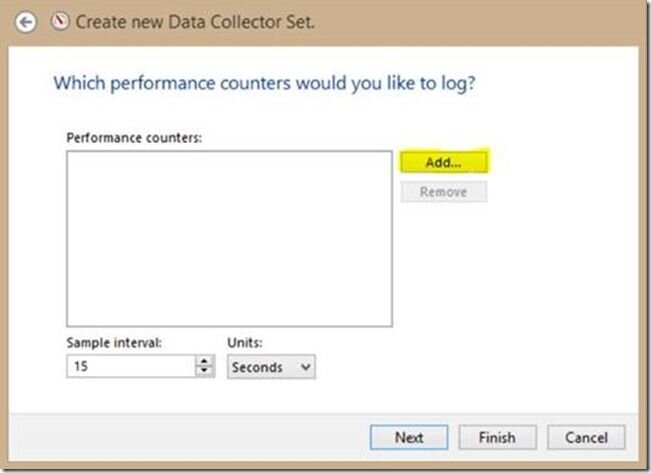Click inside the Sample interval field
This screenshot has width=651, height=473.
tap(131, 366)
